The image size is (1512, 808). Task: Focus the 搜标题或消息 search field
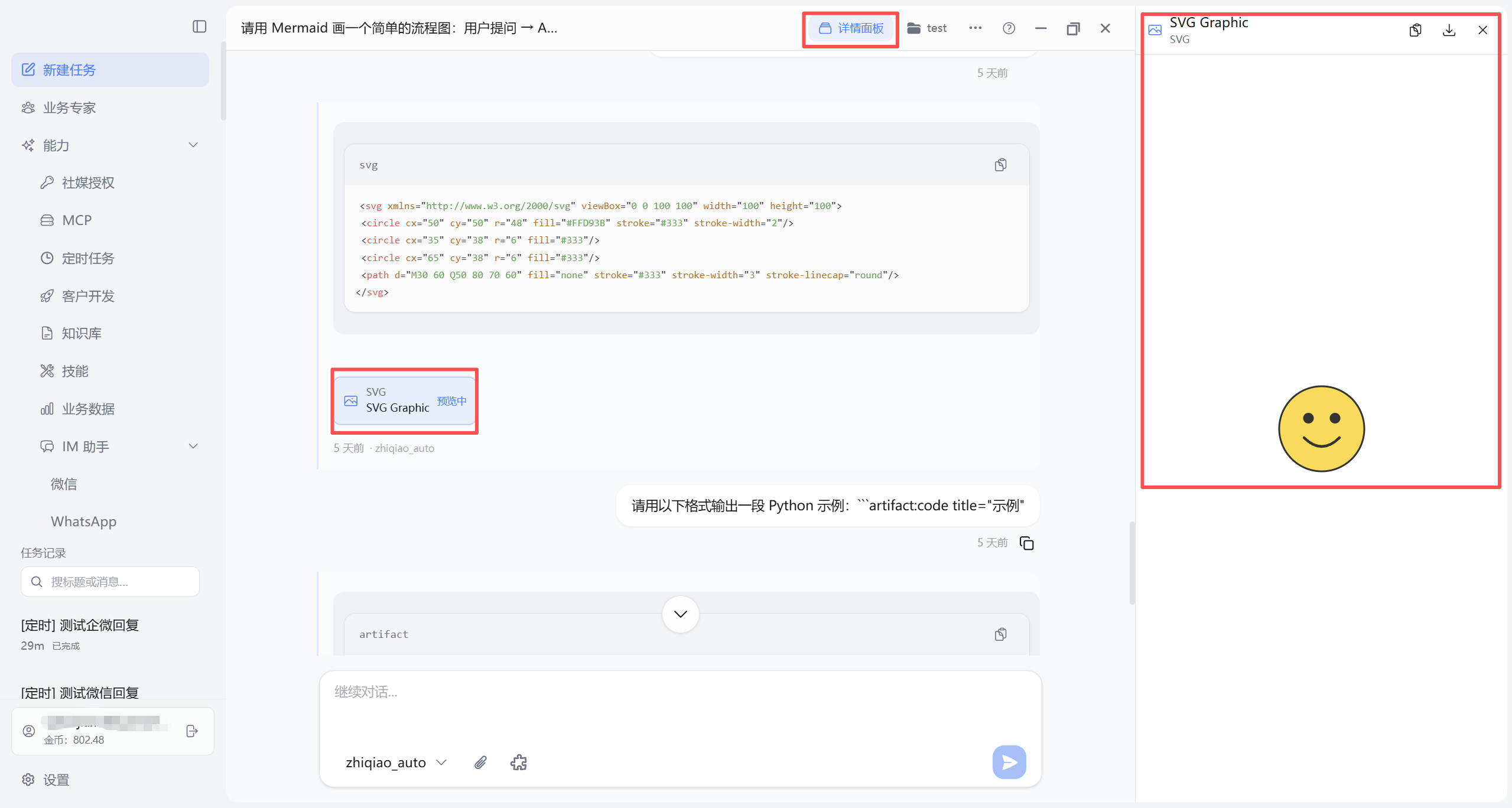[x=110, y=582]
